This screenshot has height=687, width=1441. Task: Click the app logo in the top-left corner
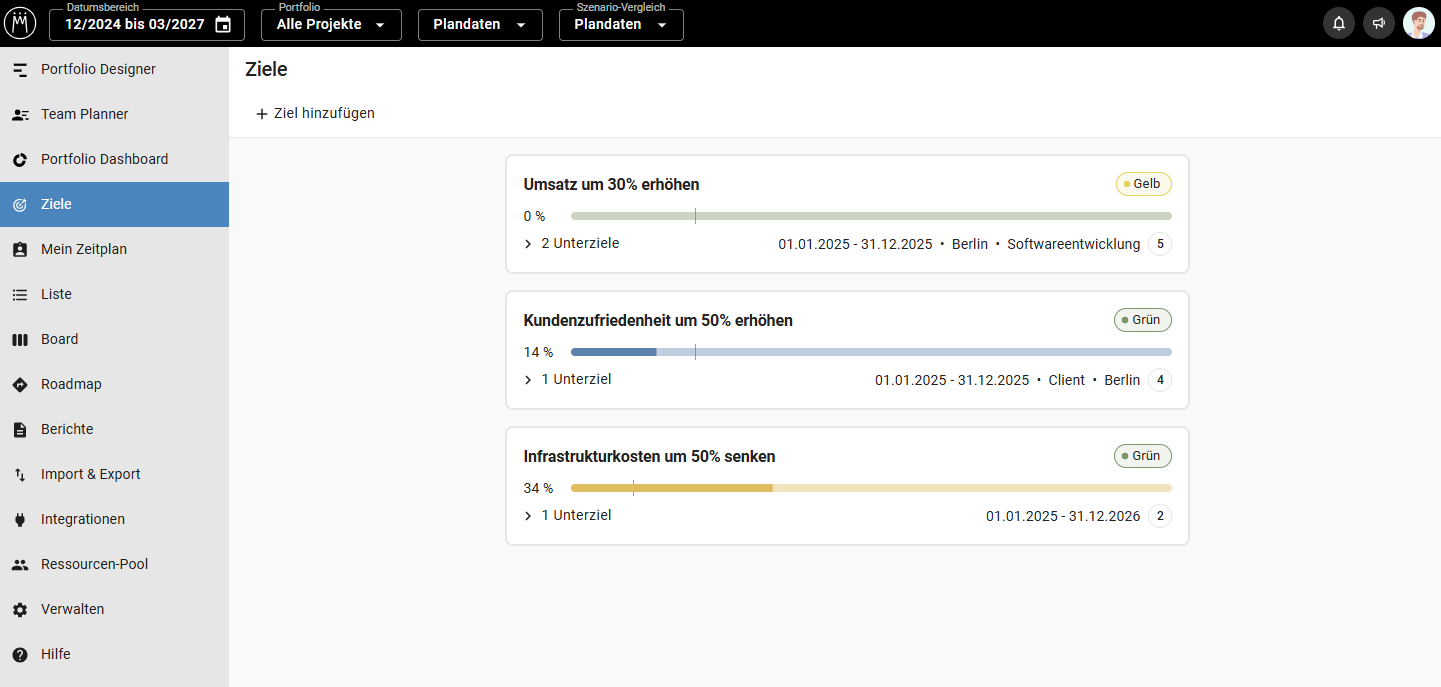pos(20,23)
